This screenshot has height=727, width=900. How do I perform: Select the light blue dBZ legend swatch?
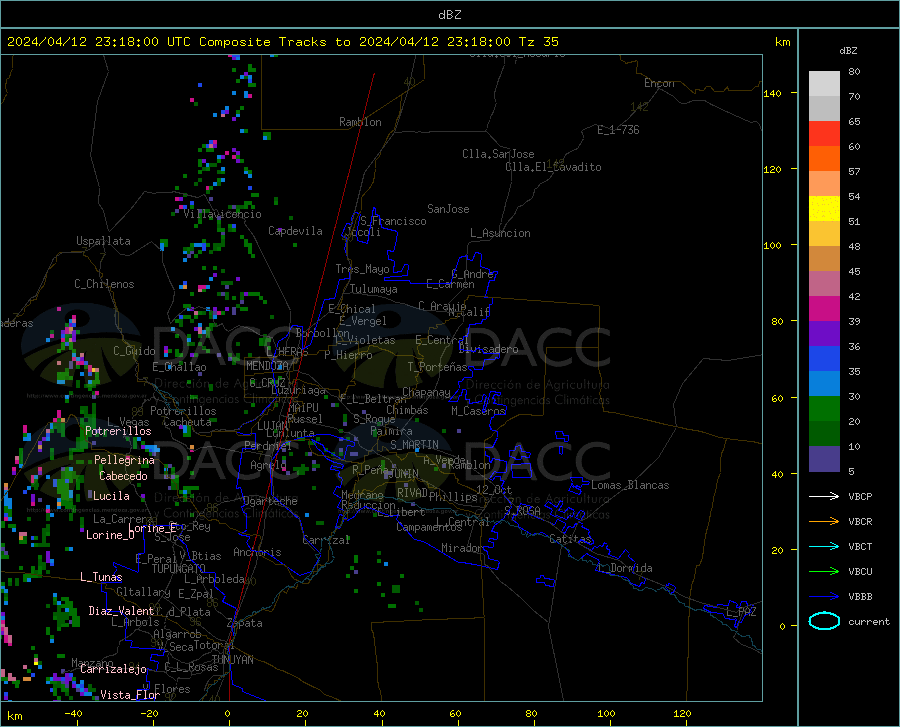tap(824, 384)
